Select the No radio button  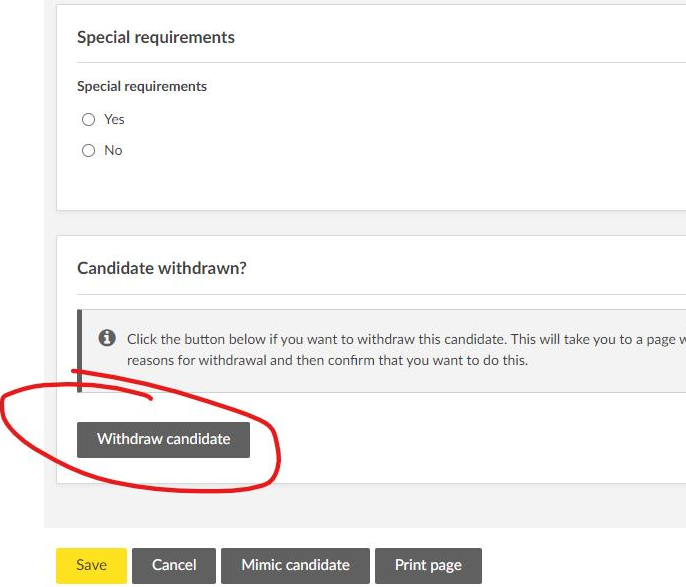88,150
